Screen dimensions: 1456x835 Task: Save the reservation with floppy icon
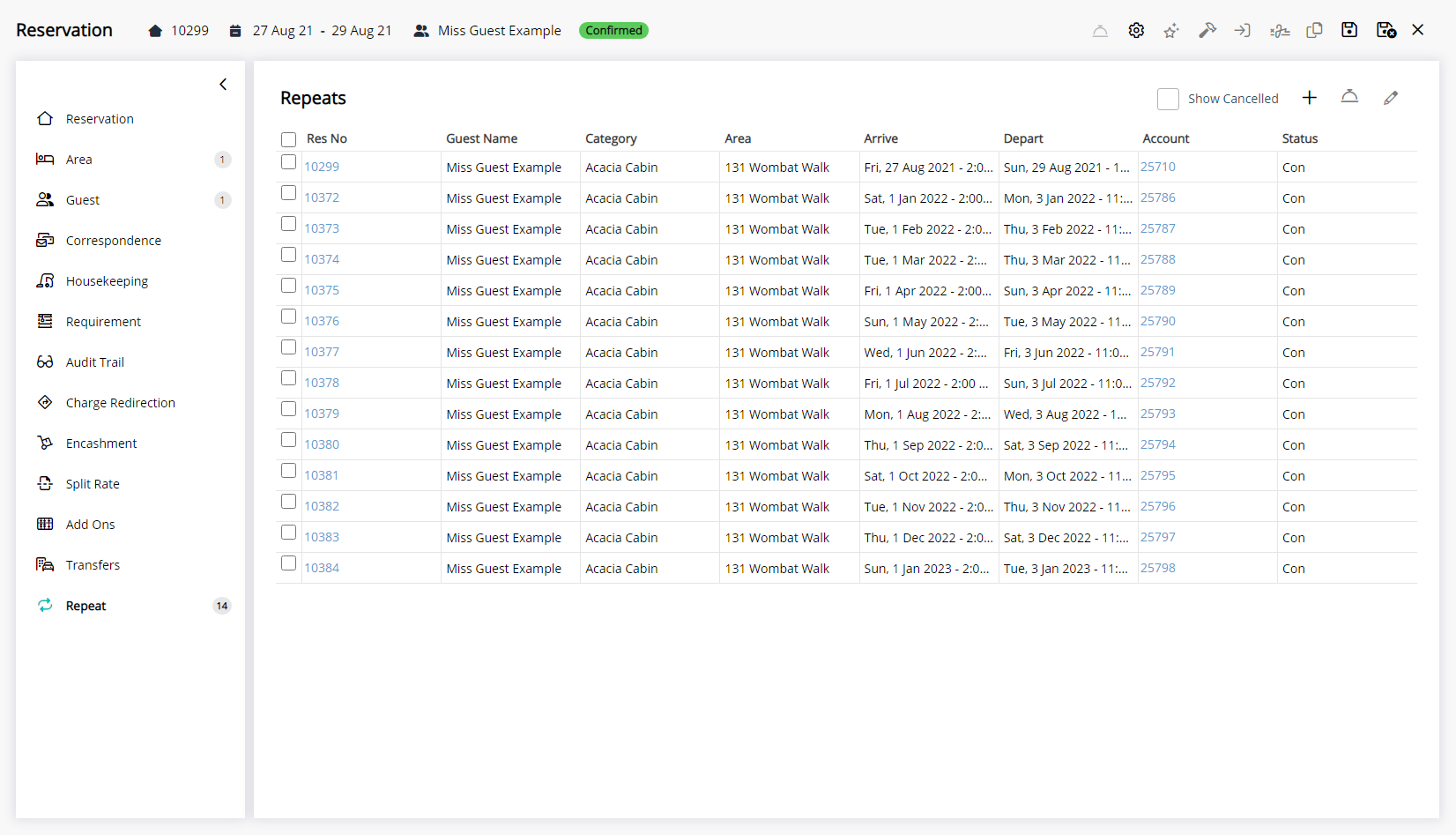pyautogui.click(x=1349, y=31)
